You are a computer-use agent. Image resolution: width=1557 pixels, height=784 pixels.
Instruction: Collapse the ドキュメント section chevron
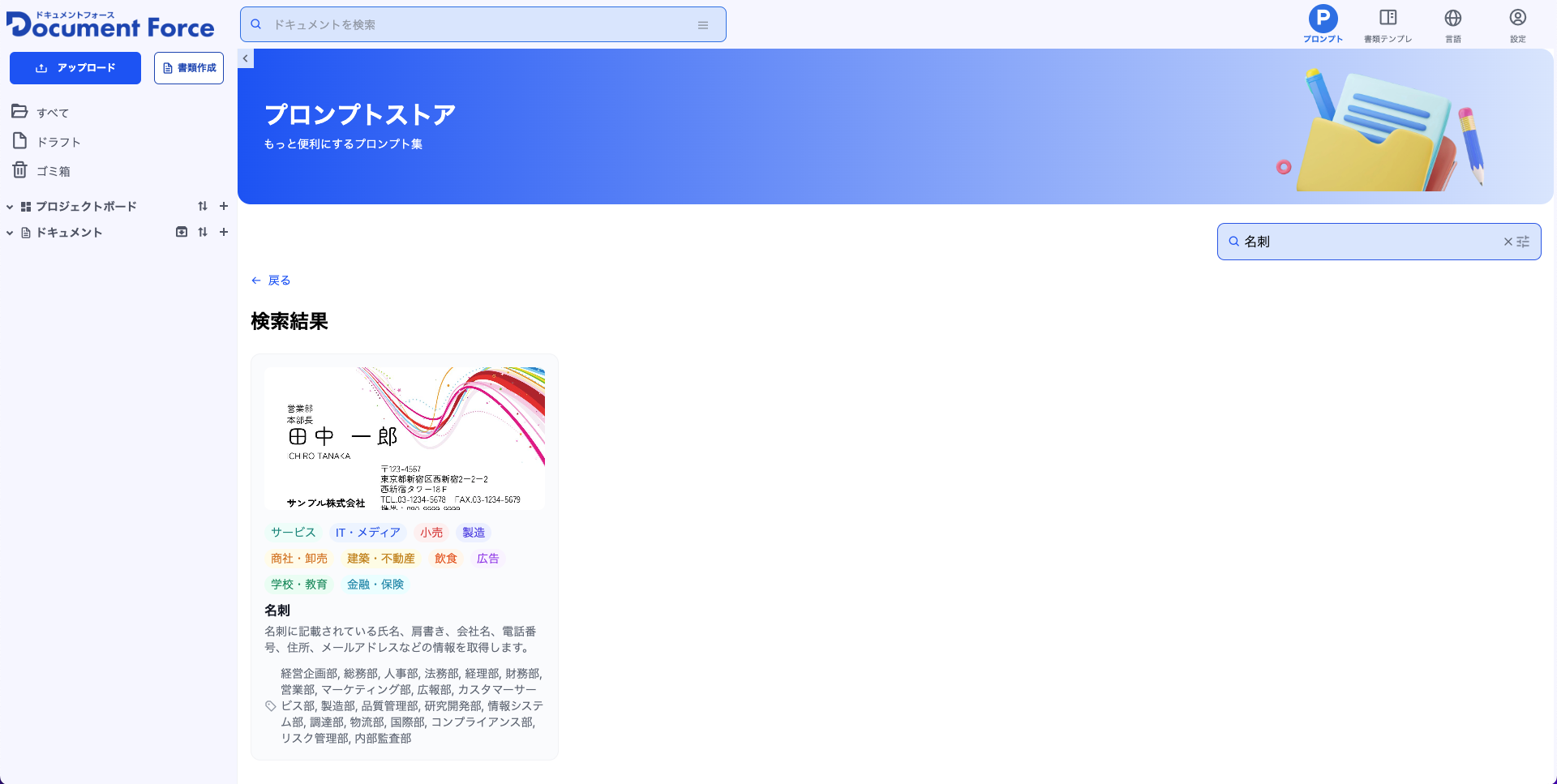tap(10, 233)
